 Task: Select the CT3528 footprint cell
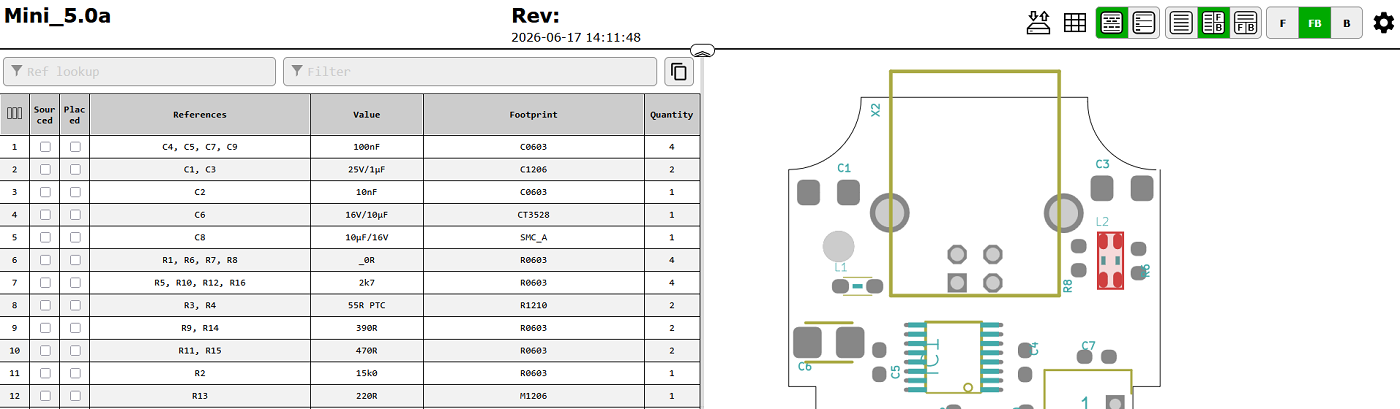pos(534,215)
